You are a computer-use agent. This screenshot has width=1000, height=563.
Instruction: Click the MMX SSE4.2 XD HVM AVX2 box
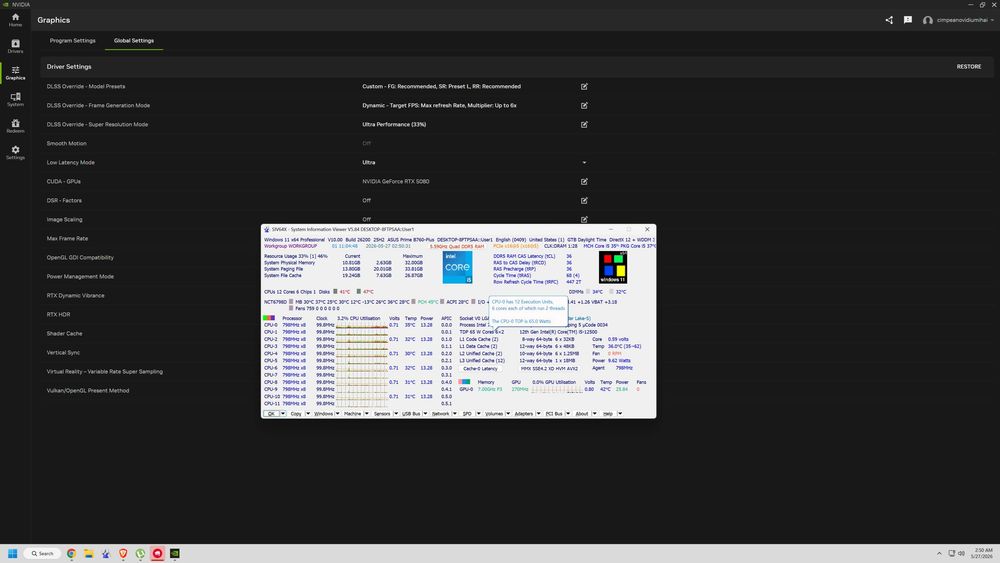point(549,368)
